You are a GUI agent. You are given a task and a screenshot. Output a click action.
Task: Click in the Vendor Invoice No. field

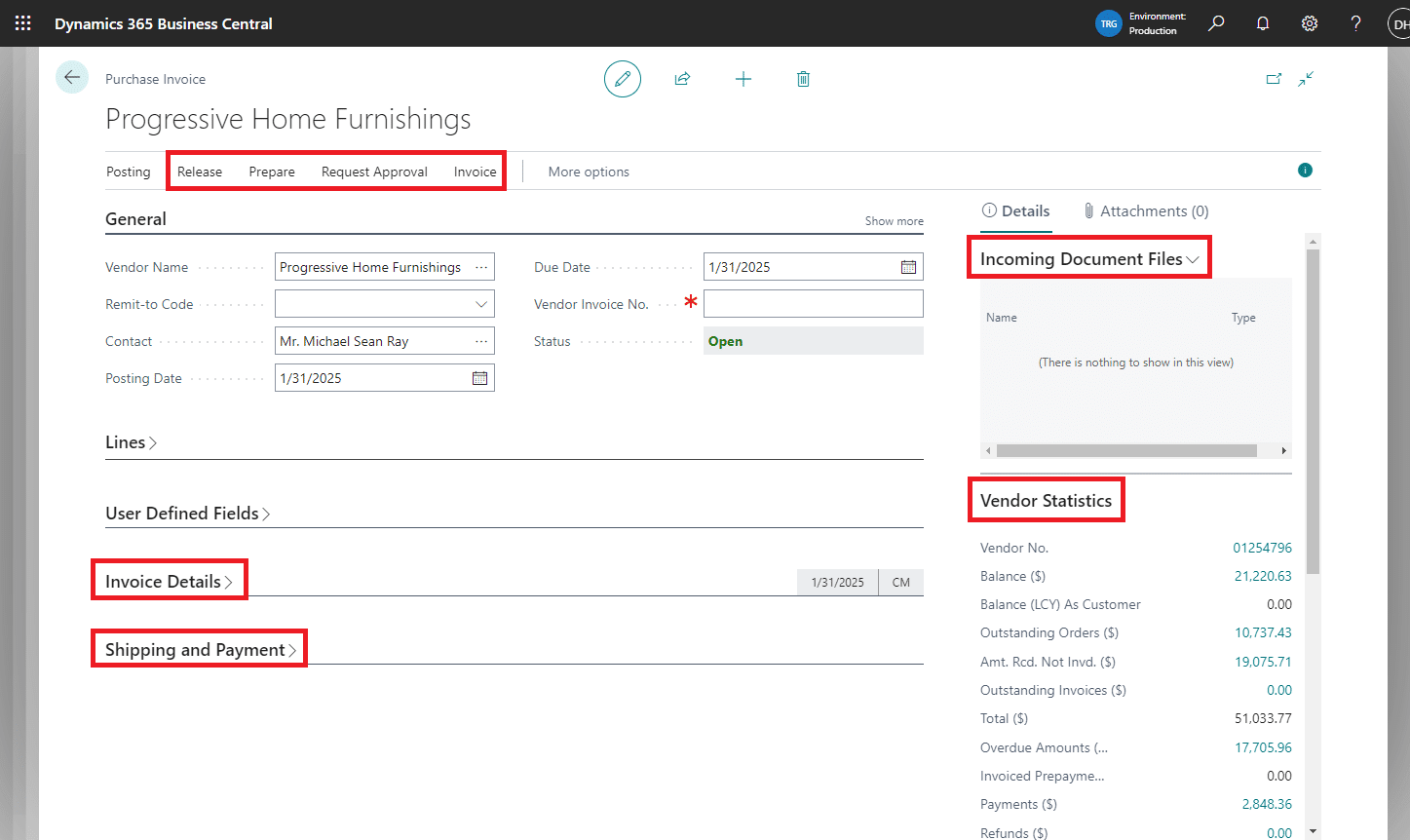tap(814, 304)
